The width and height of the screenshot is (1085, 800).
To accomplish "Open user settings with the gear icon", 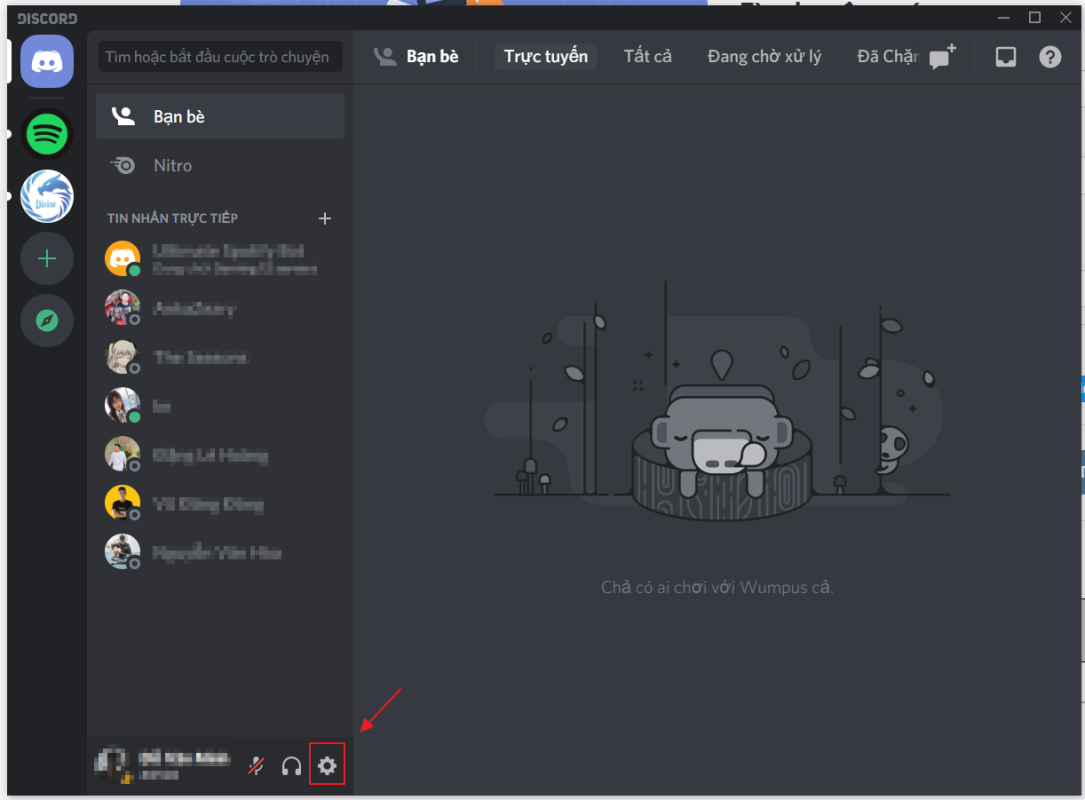I will [x=326, y=765].
